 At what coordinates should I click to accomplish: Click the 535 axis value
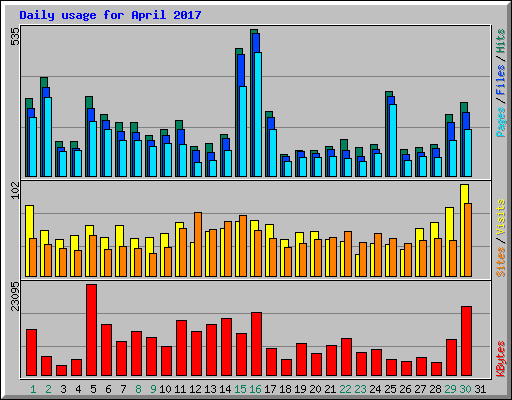15,36
